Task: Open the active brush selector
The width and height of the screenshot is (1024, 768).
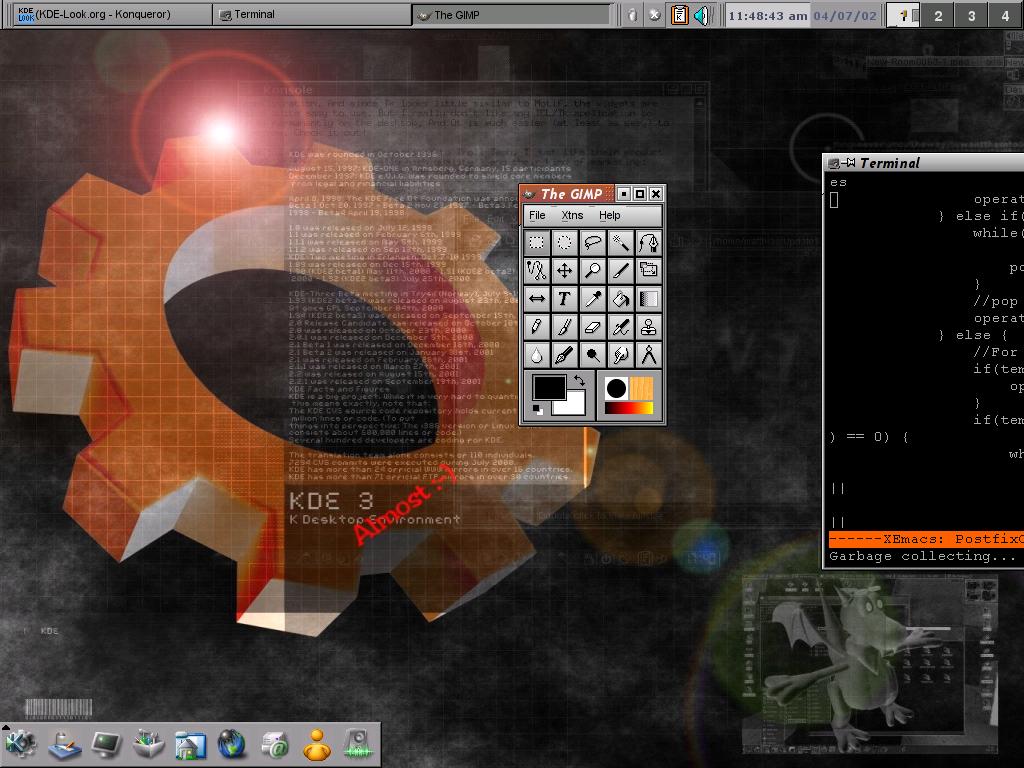Action: pos(616,389)
